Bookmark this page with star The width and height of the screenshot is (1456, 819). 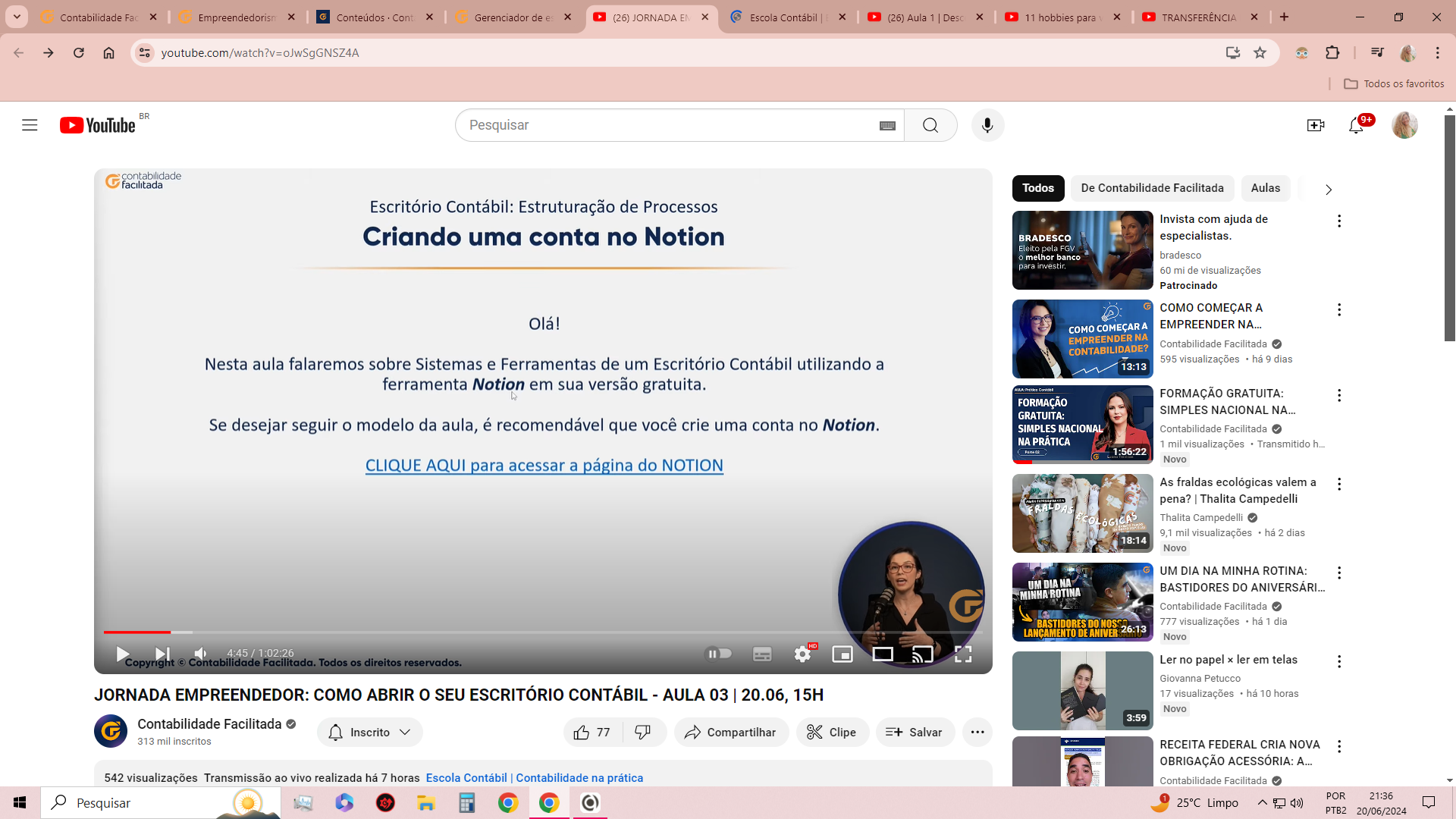1260,52
